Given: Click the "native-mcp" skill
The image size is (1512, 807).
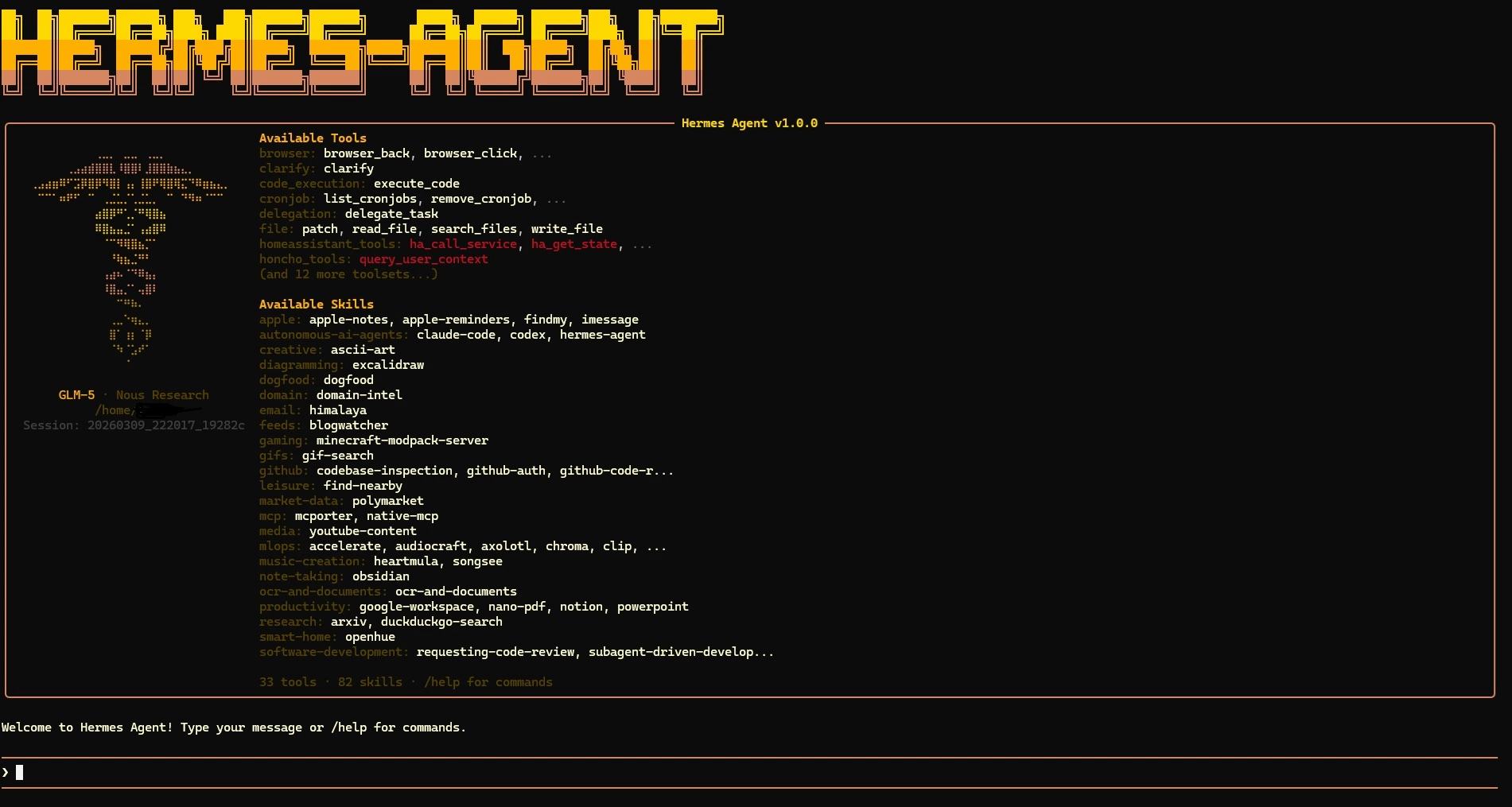Looking at the screenshot, I should pos(402,516).
